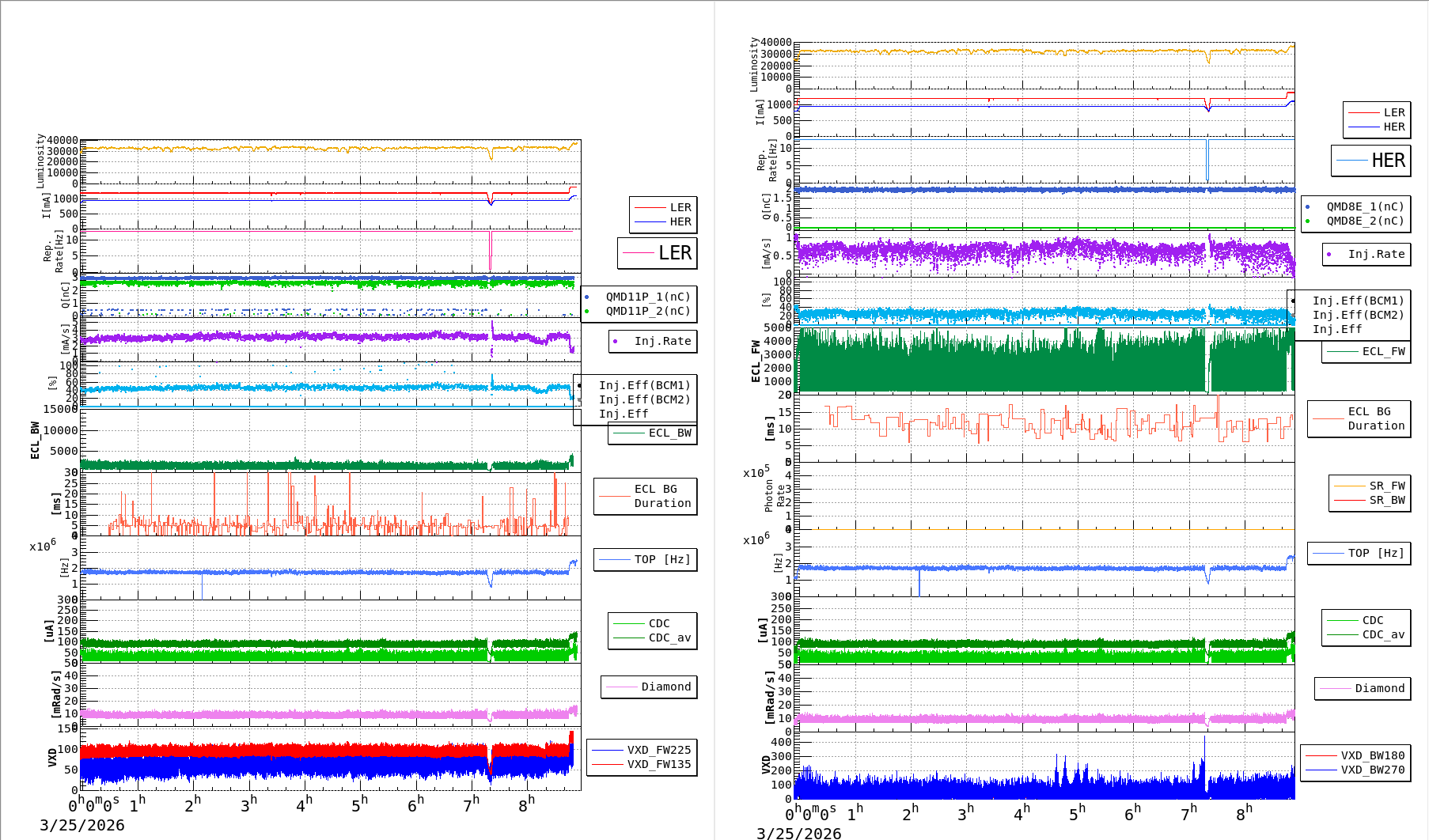This screenshot has width=1429, height=840.
Task: Click the VXD_FW225 legend entry
Action: tap(658, 750)
